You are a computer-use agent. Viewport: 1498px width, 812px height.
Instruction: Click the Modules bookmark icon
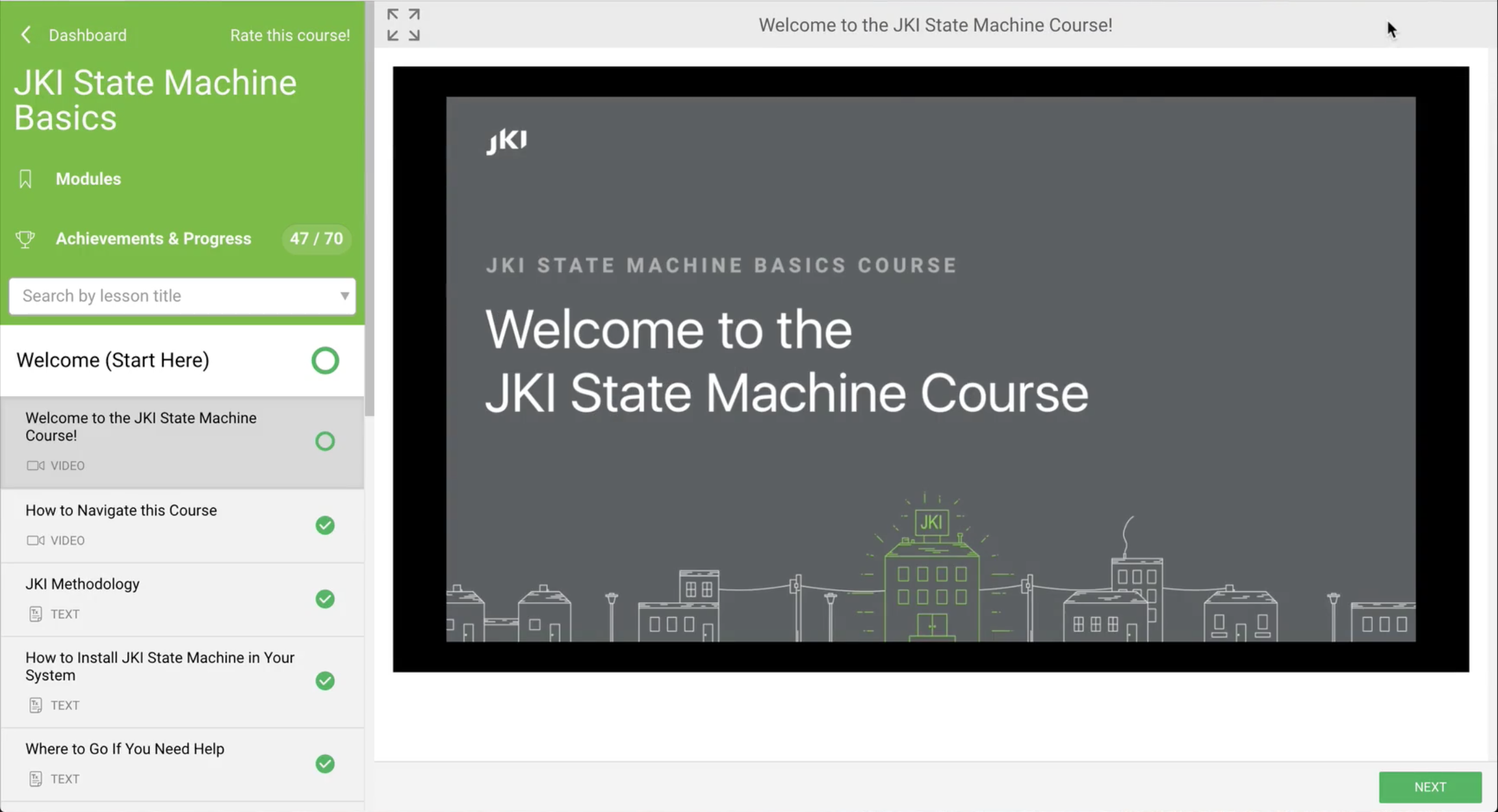[x=25, y=178]
